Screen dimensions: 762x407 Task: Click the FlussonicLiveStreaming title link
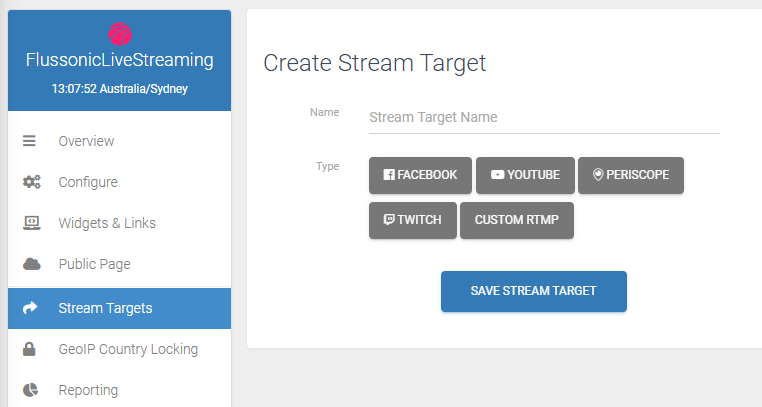(120, 60)
